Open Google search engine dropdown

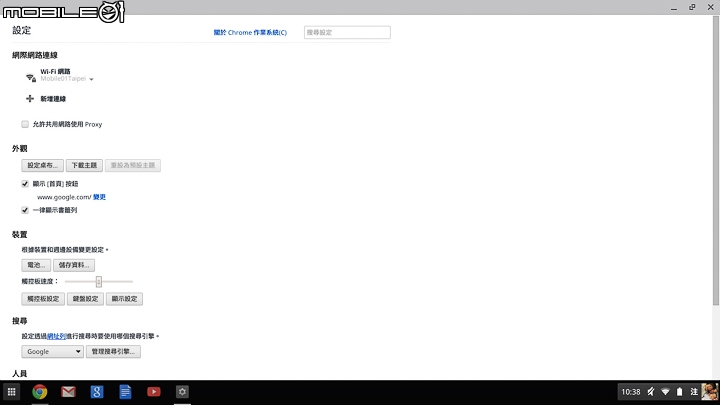point(52,351)
